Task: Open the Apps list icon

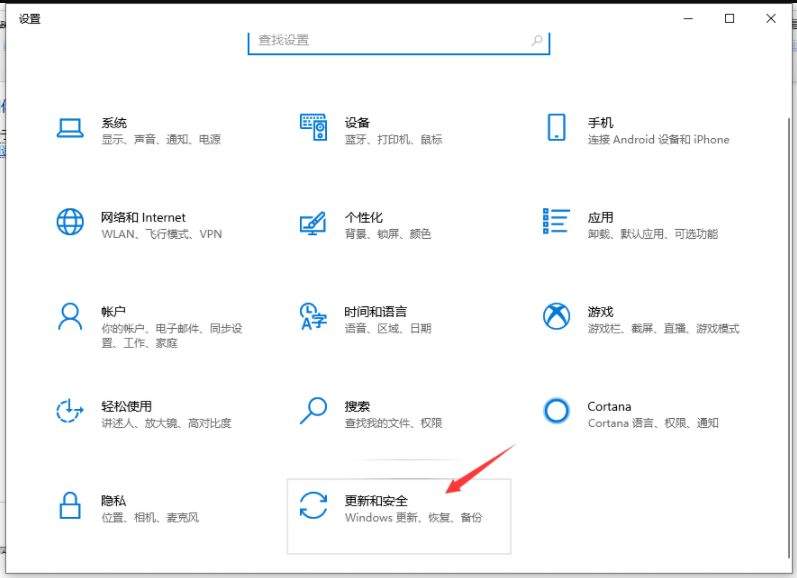Action: click(556, 222)
